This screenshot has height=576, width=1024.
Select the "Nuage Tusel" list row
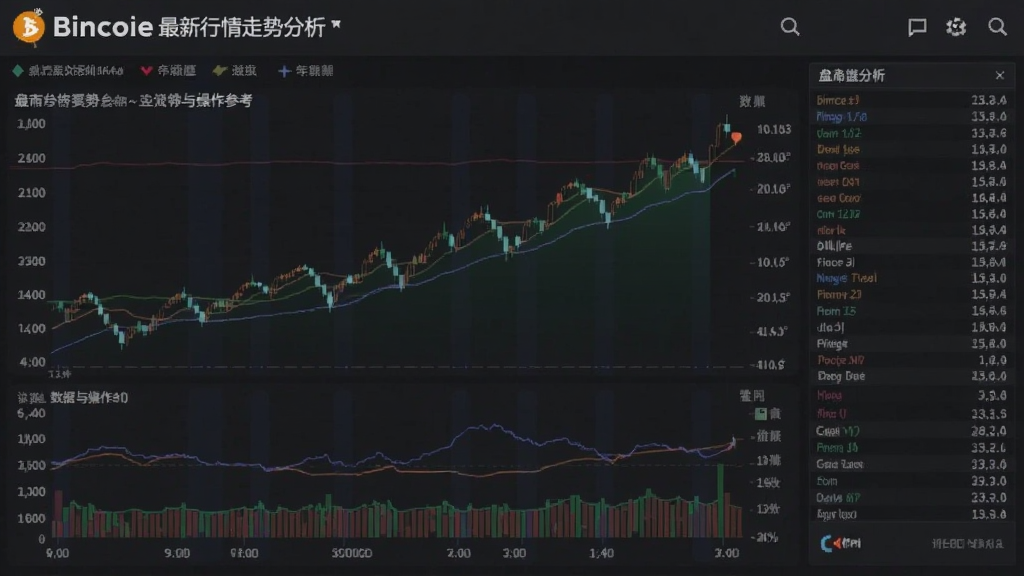coord(911,278)
